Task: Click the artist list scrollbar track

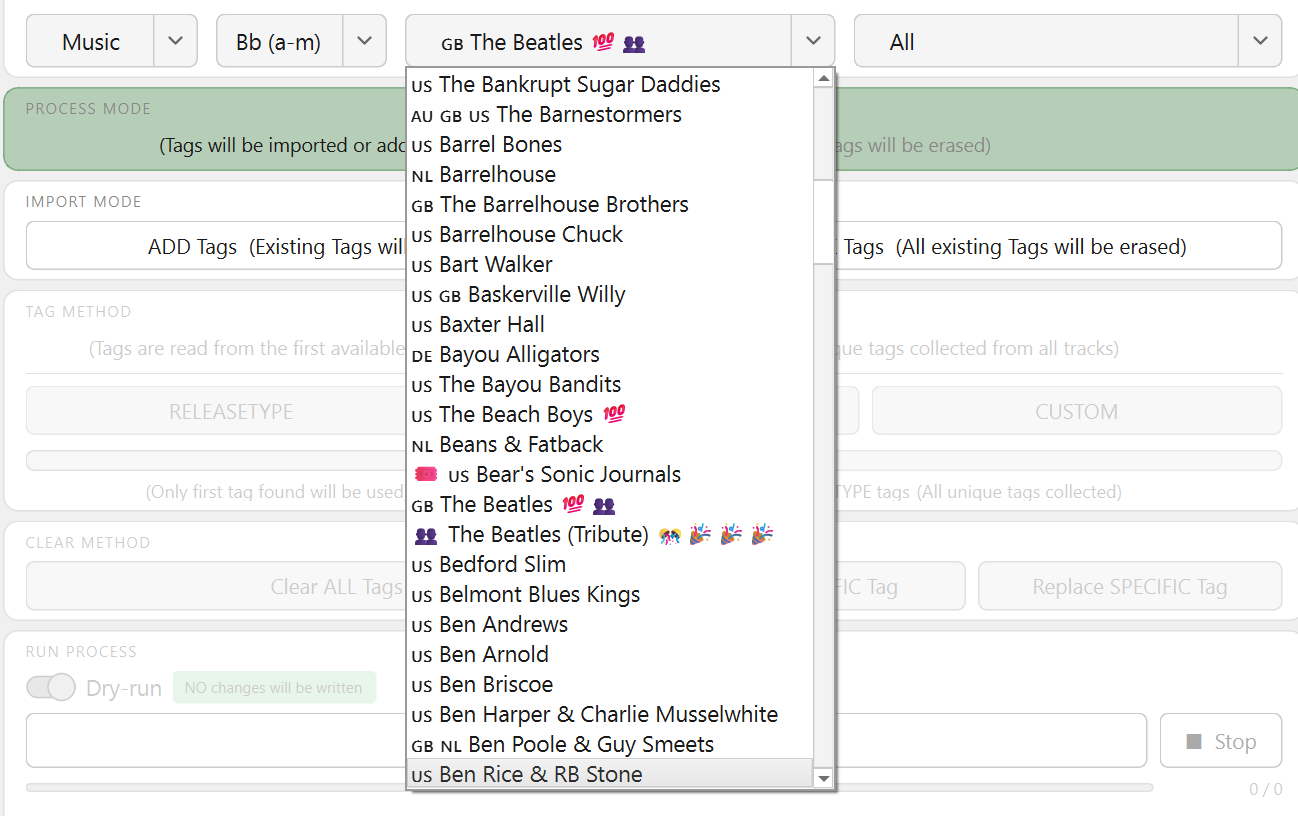Action: 824,500
